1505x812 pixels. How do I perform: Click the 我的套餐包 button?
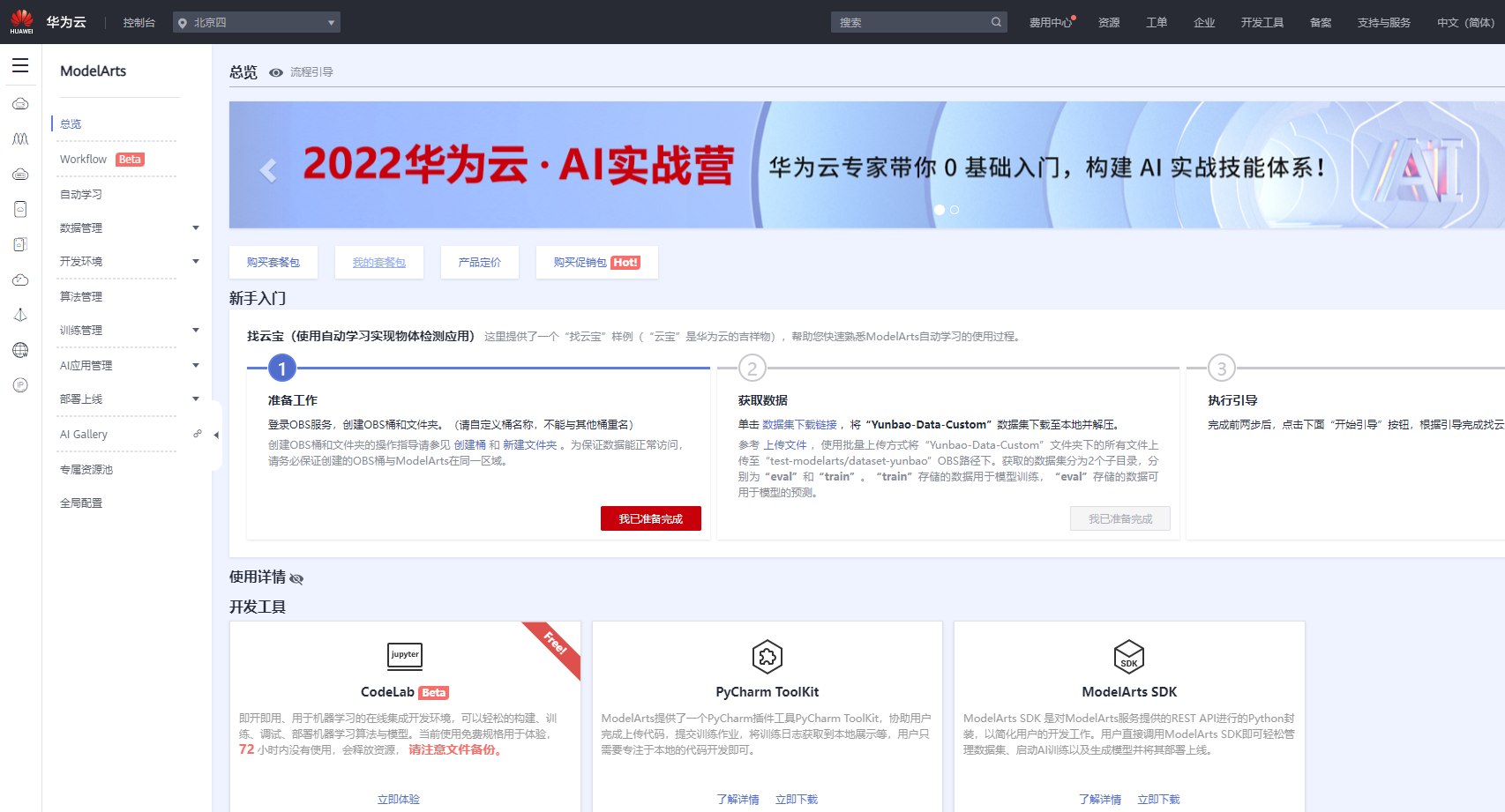coord(379,263)
